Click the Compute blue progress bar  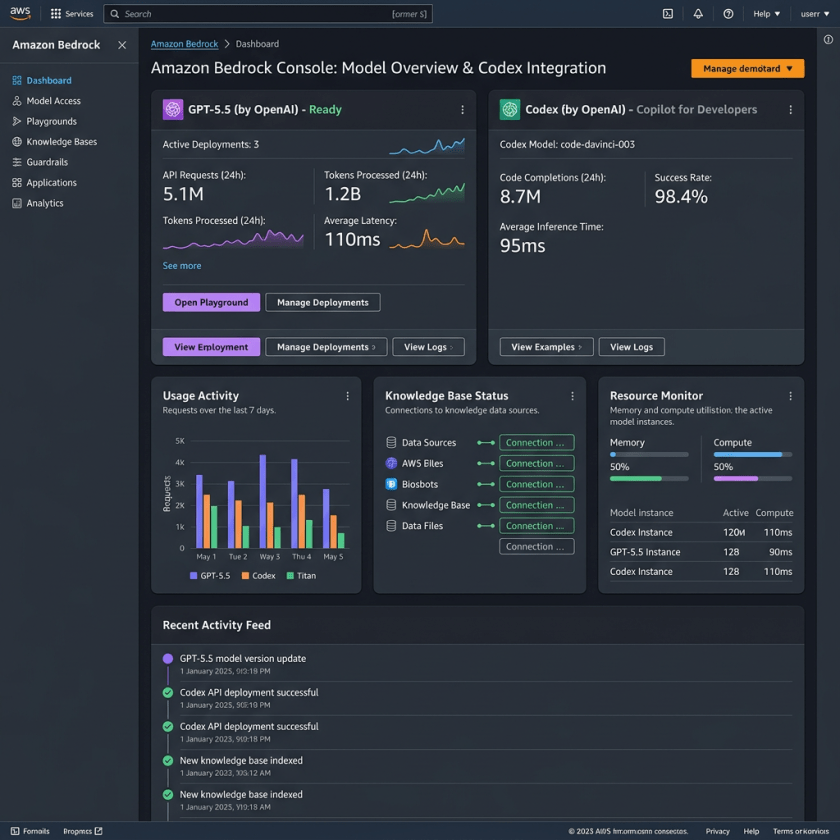point(753,455)
